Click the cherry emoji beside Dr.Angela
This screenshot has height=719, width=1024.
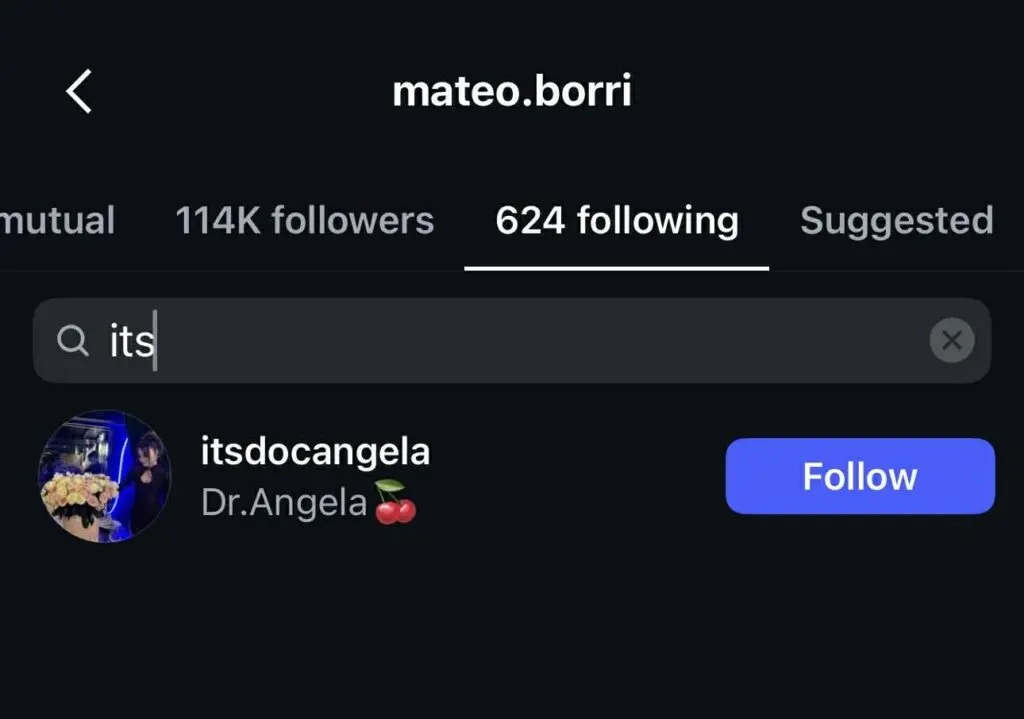(395, 503)
